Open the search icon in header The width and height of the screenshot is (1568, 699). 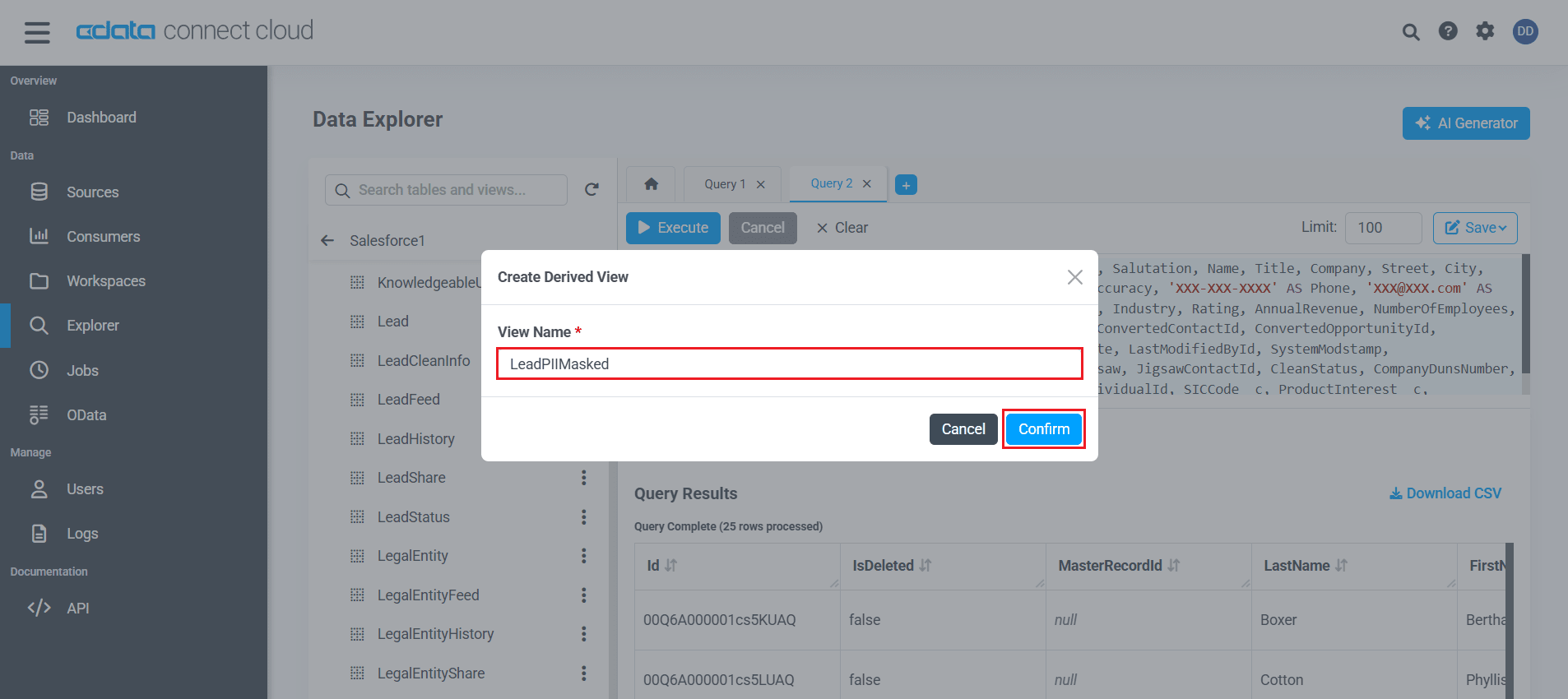[x=1410, y=32]
